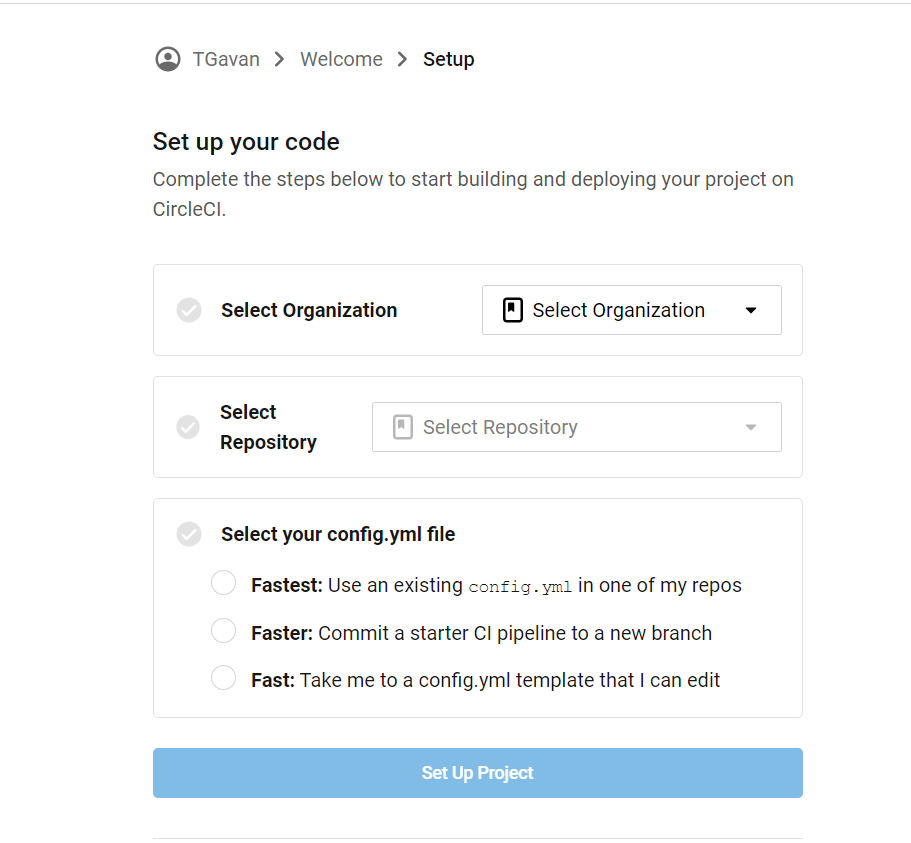Expand the Select Organization dropdown arrow
The height and width of the screenshot is (843, 911).
click(751, 310)
